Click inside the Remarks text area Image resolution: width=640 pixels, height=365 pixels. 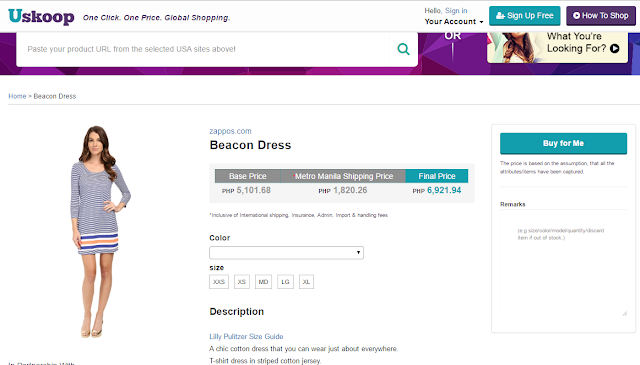564,263
